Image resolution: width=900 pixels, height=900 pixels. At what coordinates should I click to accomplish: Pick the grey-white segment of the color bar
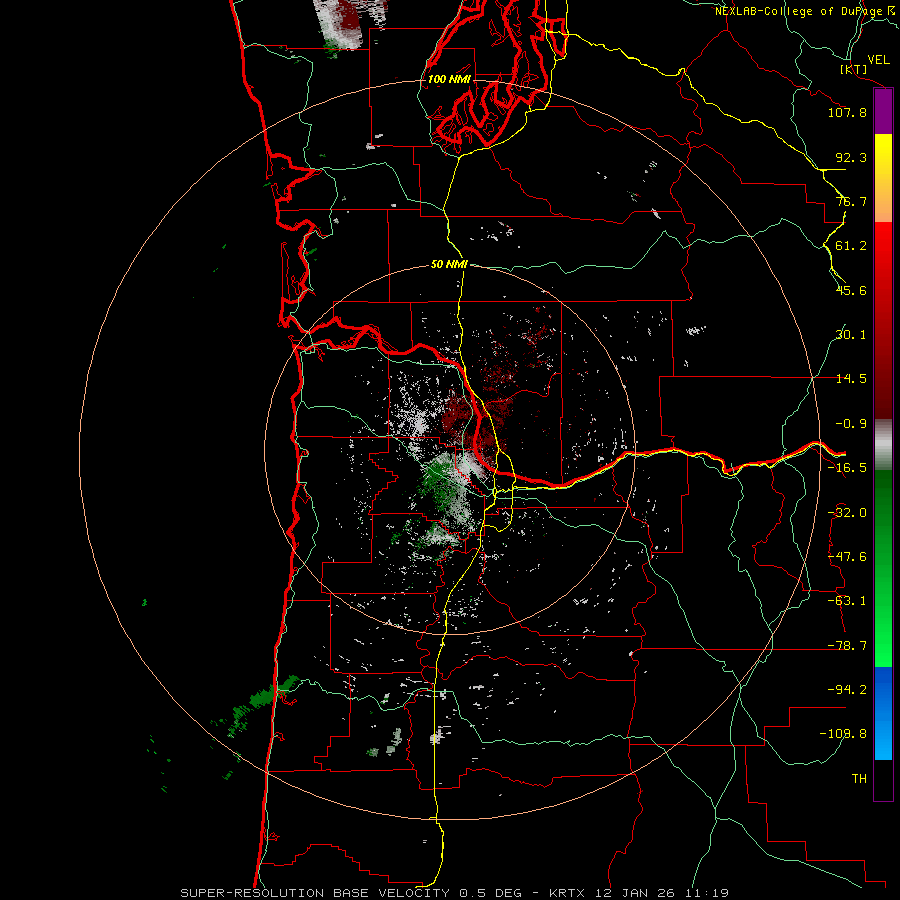pyautogui.click(x=883, y=445)
